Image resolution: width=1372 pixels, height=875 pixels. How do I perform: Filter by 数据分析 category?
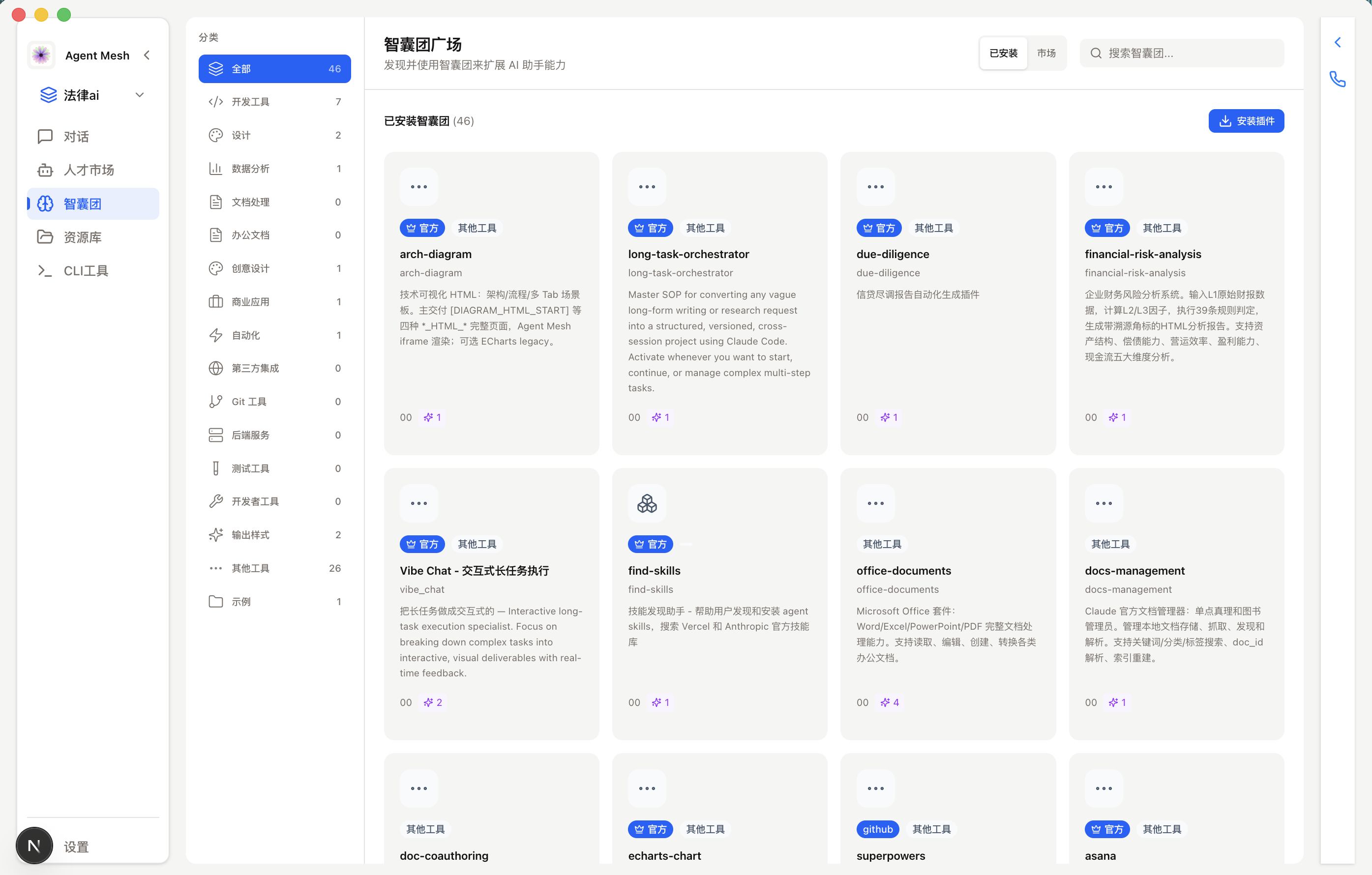pos(274,169)
